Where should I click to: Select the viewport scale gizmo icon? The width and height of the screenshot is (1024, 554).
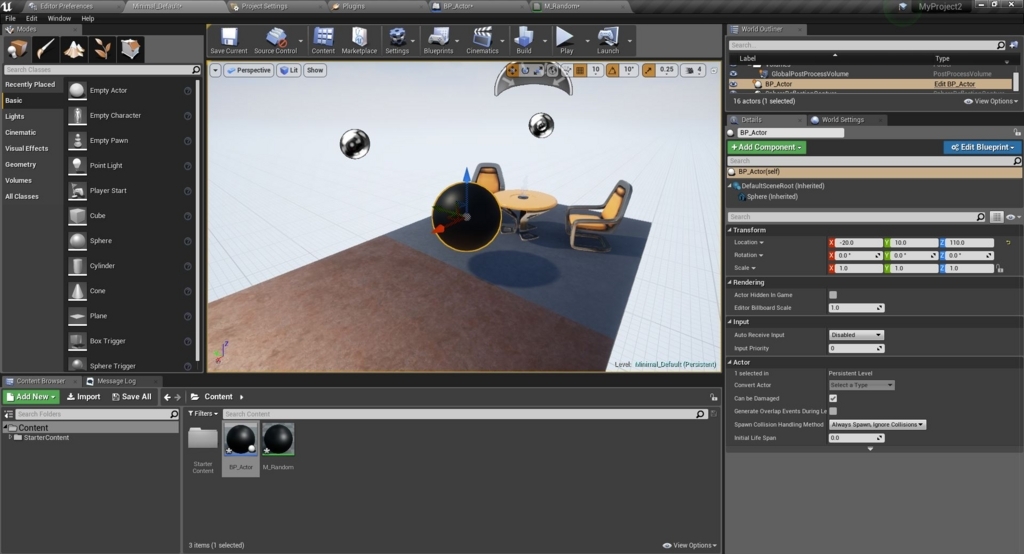[539, 70]
